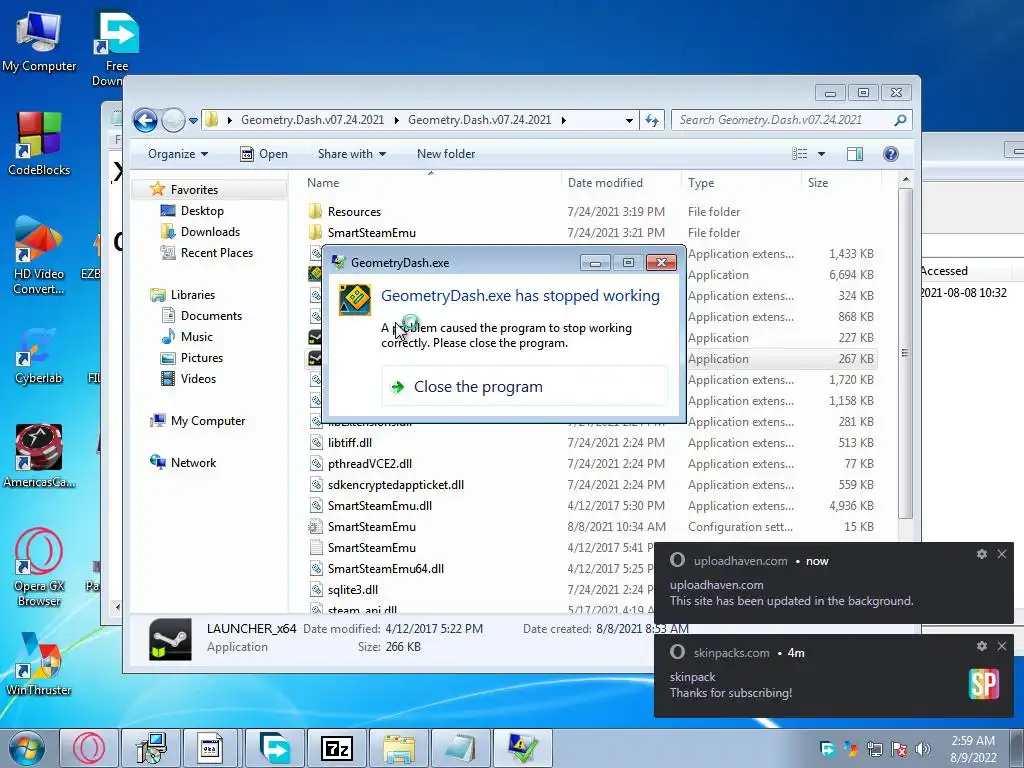Open the Share with menu
Viewport: 1024px width, 768px height.
tap(351, 154)
